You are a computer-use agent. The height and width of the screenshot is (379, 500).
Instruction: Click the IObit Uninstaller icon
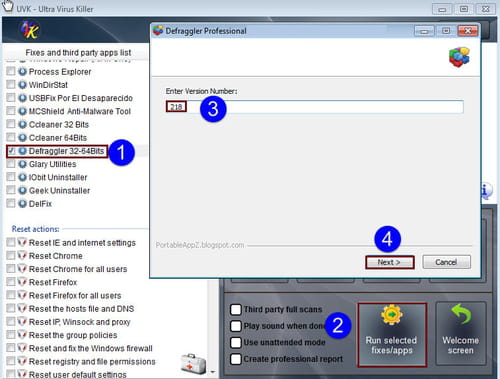22,177
